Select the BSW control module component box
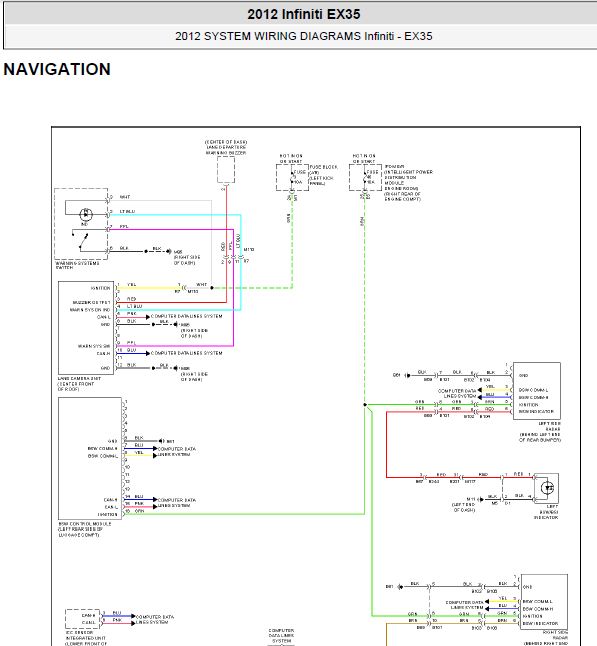 click(90, 458)
